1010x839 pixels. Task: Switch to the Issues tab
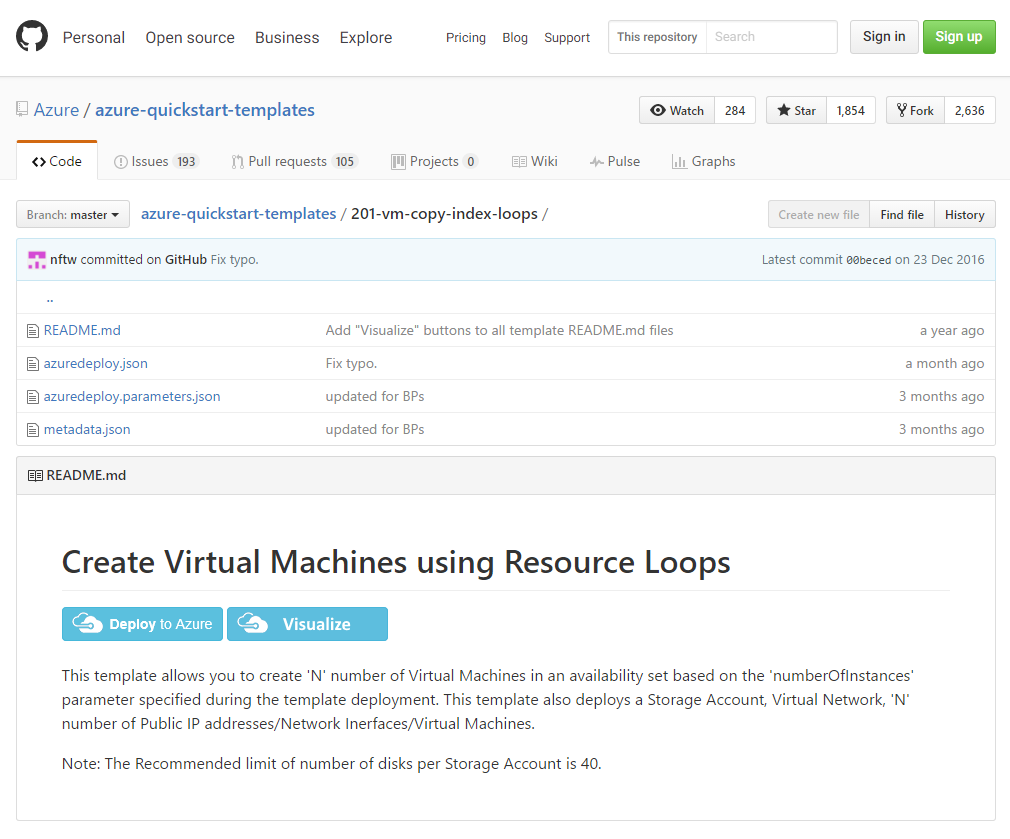click(157, 161)
